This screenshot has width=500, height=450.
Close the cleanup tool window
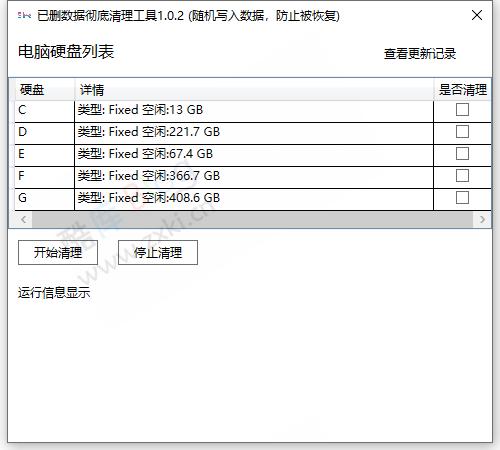pos(477,15)
